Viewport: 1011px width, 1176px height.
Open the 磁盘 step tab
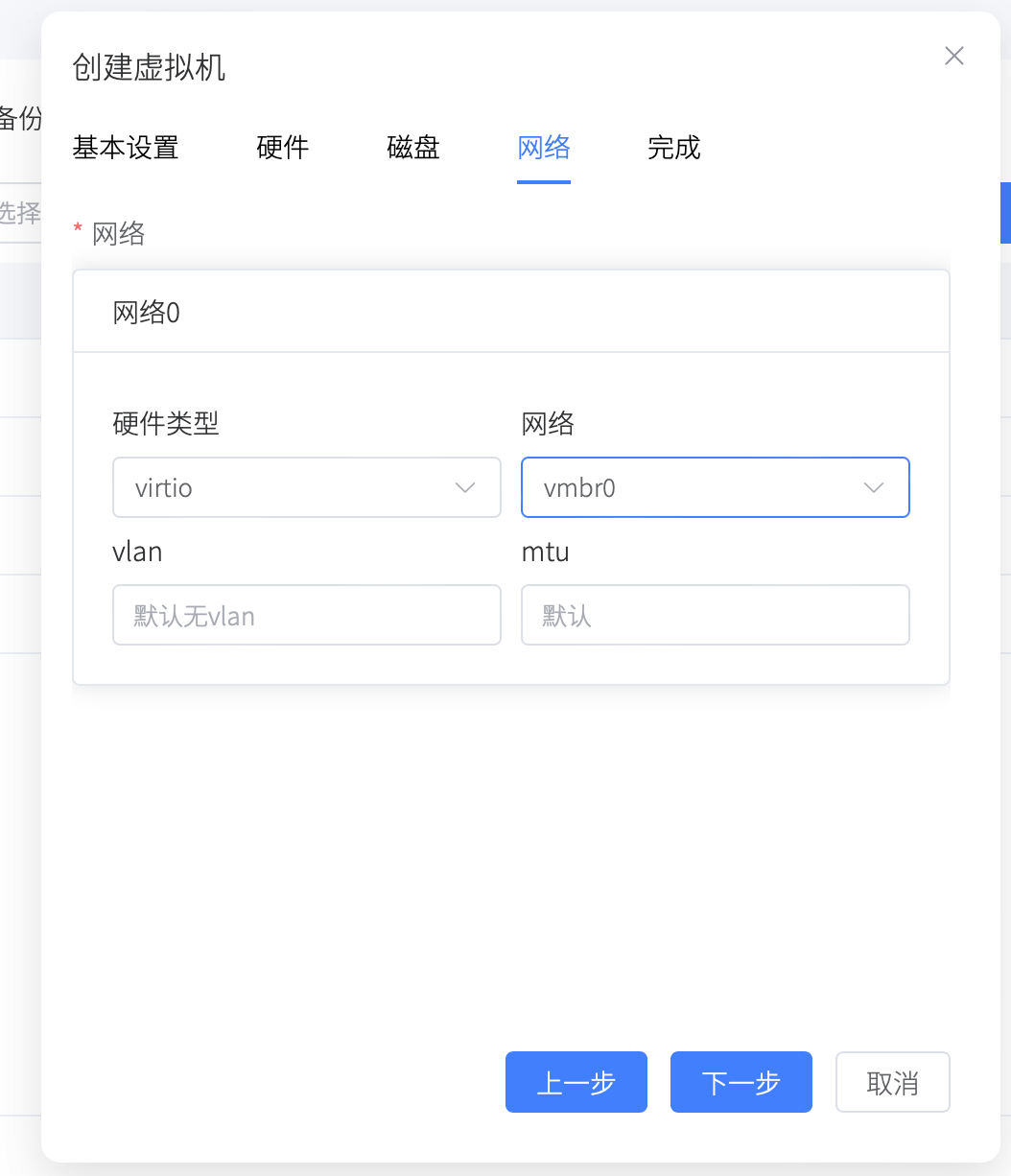click(412, 148)
